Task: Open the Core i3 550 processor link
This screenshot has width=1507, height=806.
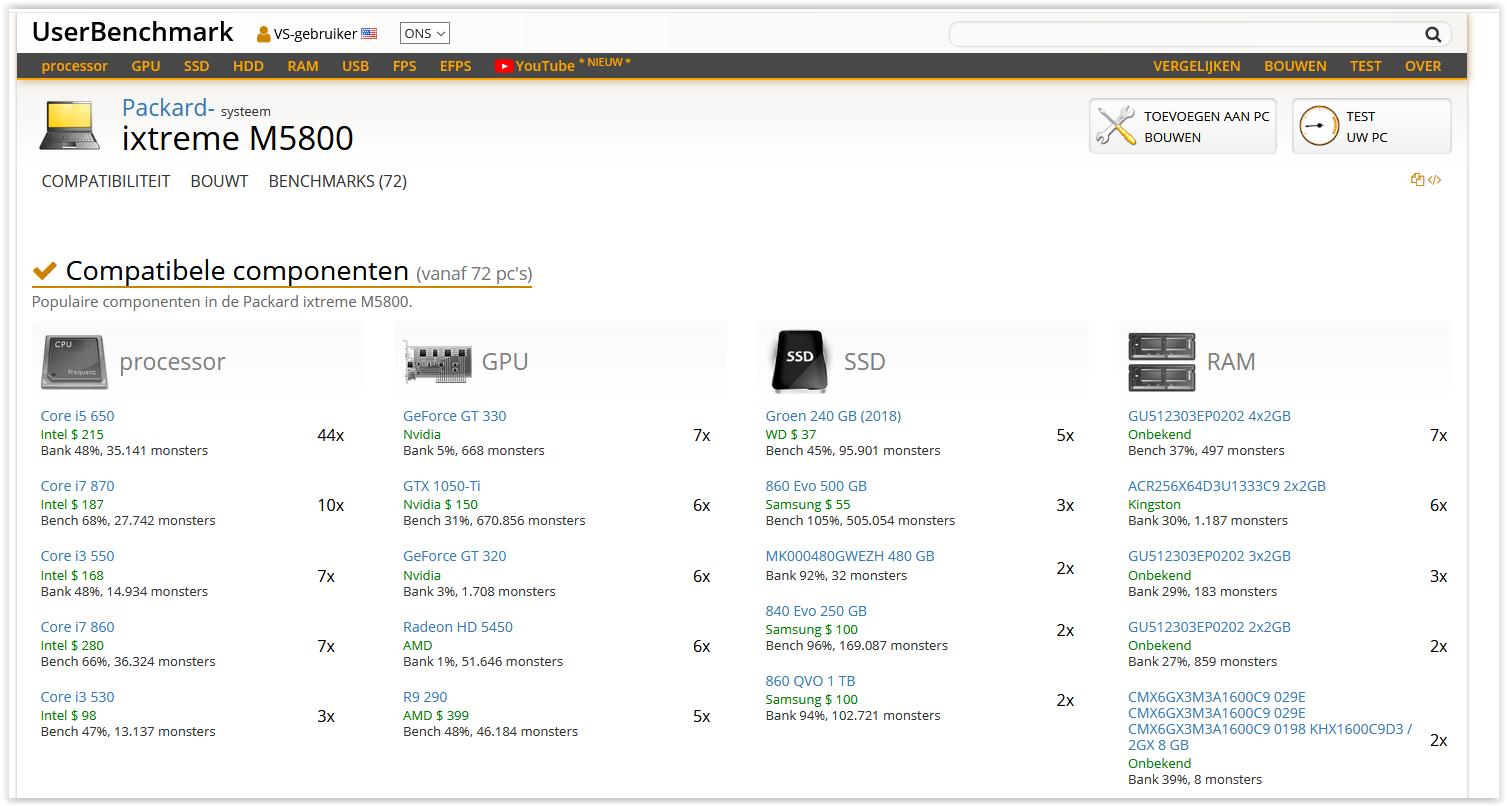Action: tap(78, 556)
